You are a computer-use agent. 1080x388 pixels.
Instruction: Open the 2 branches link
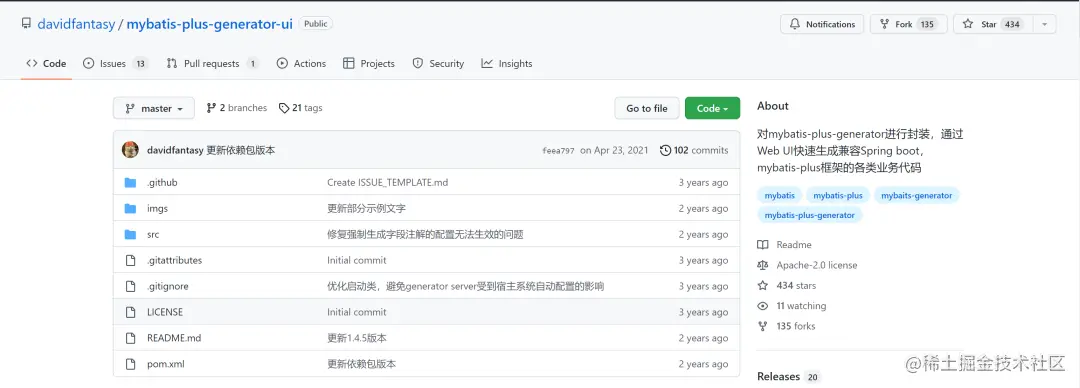tap(236, 108)
